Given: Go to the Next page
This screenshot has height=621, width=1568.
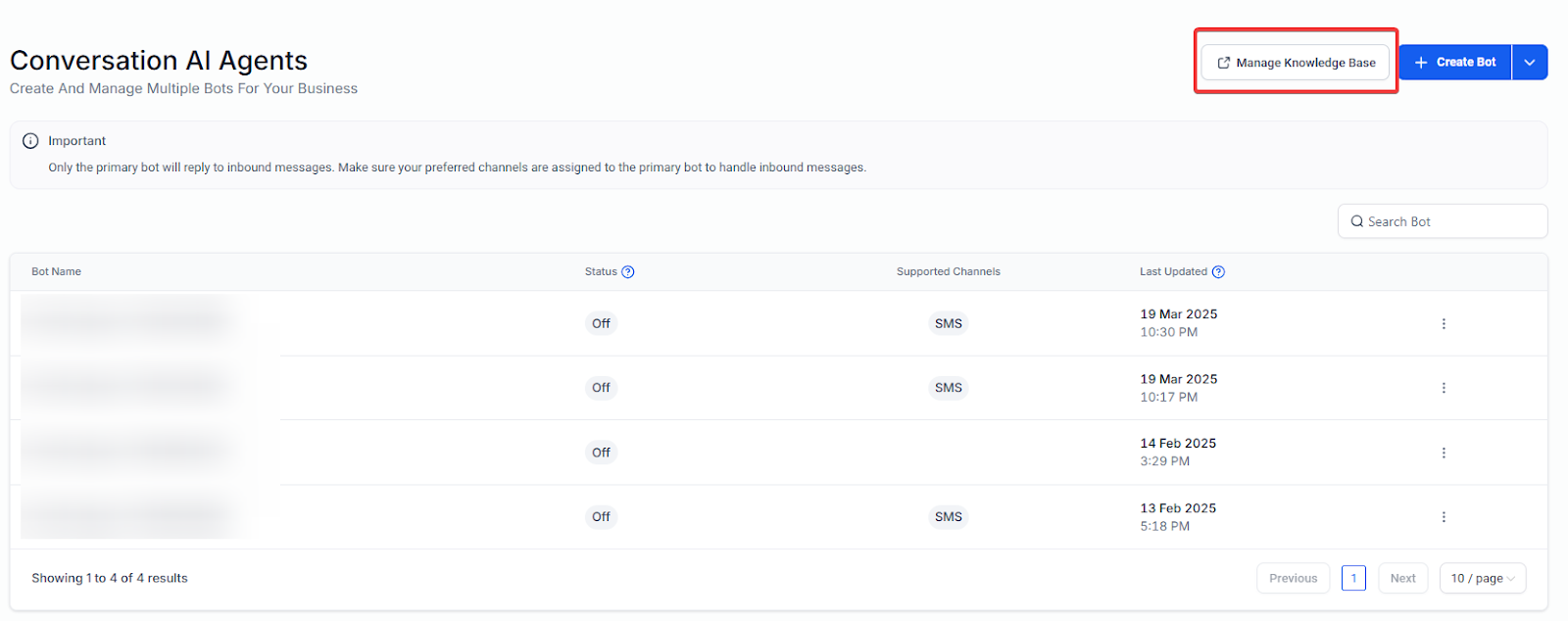Looking at the screenshot, I should tap(1402, 578).
